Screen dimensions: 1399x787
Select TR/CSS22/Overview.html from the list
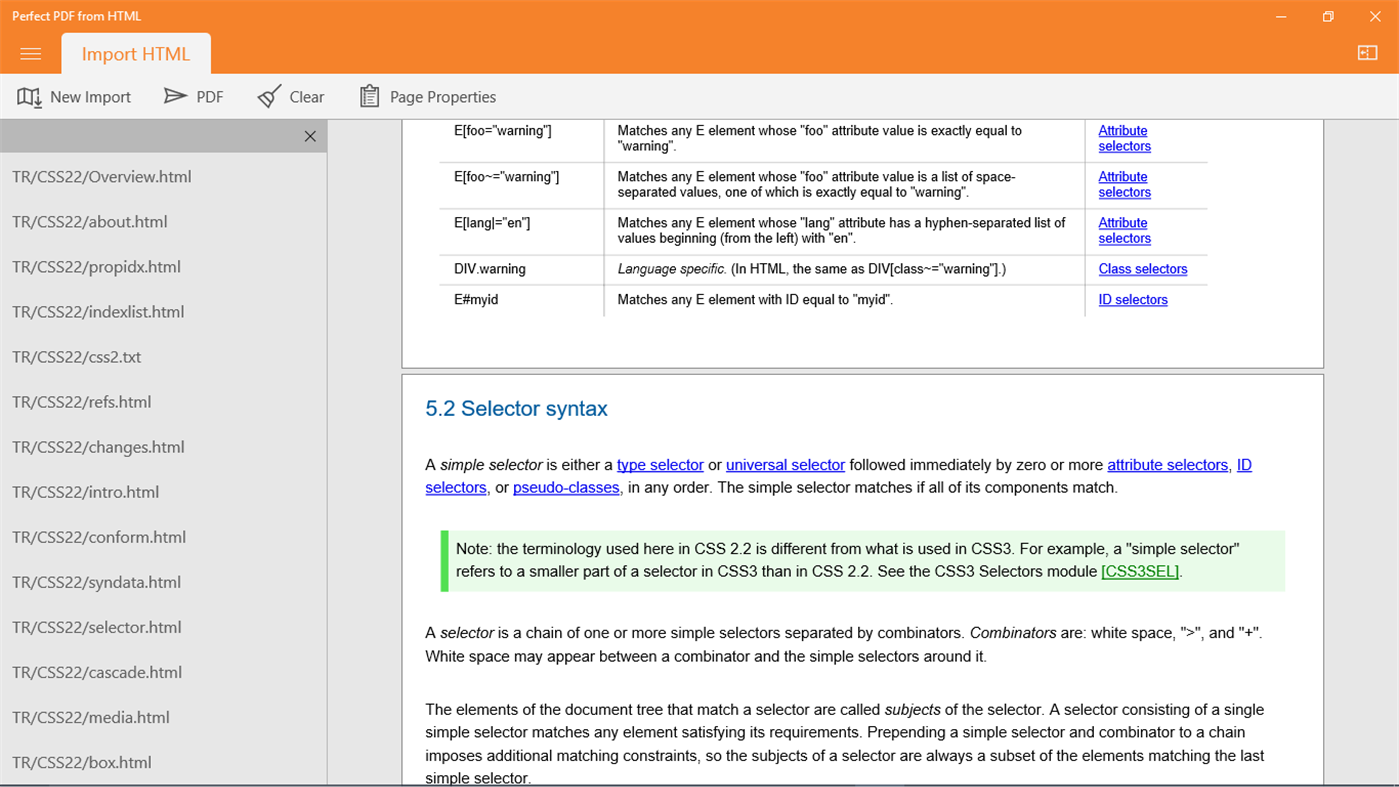101,176
